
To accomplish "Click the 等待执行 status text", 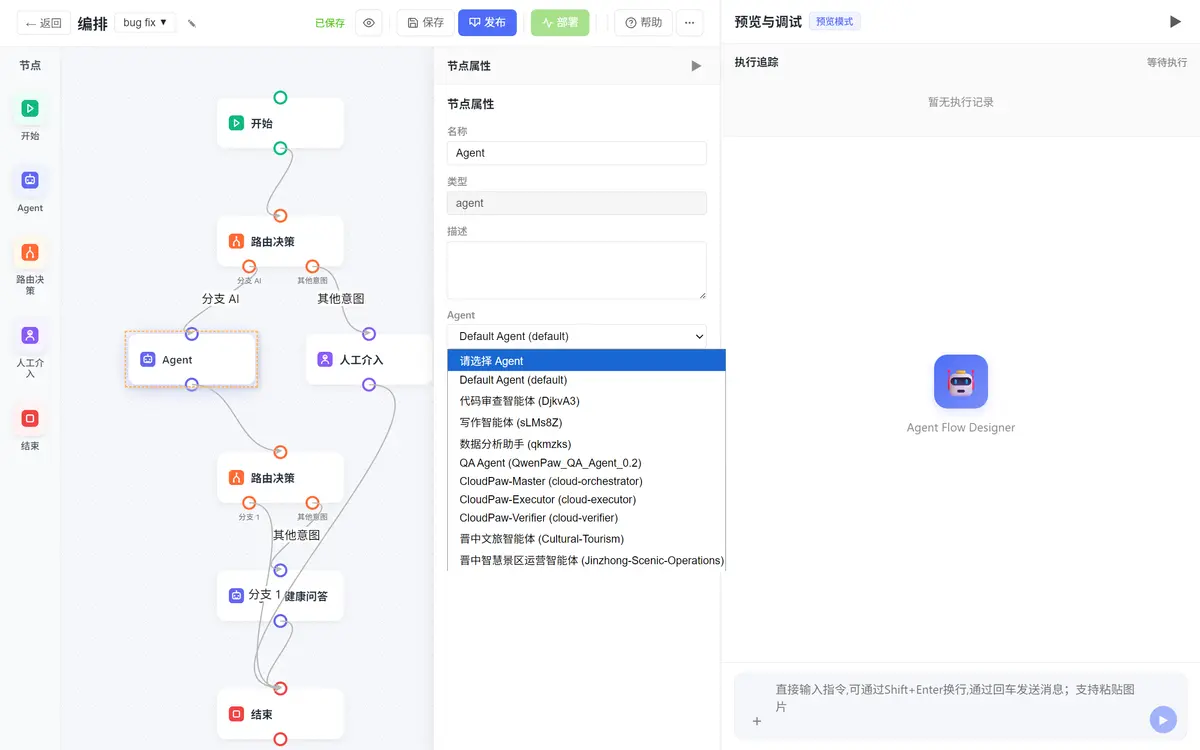I will pyautogui.click(x=1167, y=62).
